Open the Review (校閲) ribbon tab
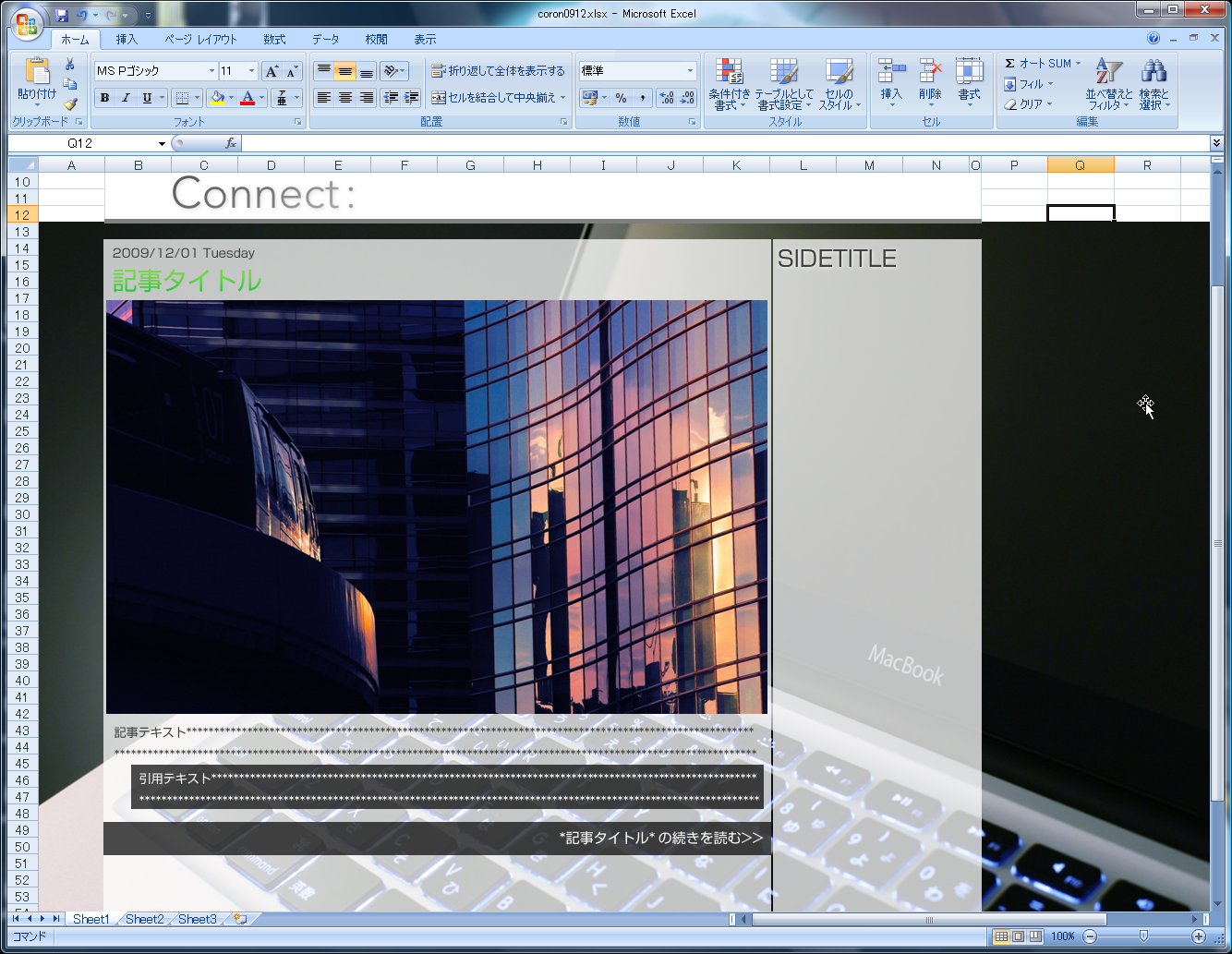 point(376,40)
